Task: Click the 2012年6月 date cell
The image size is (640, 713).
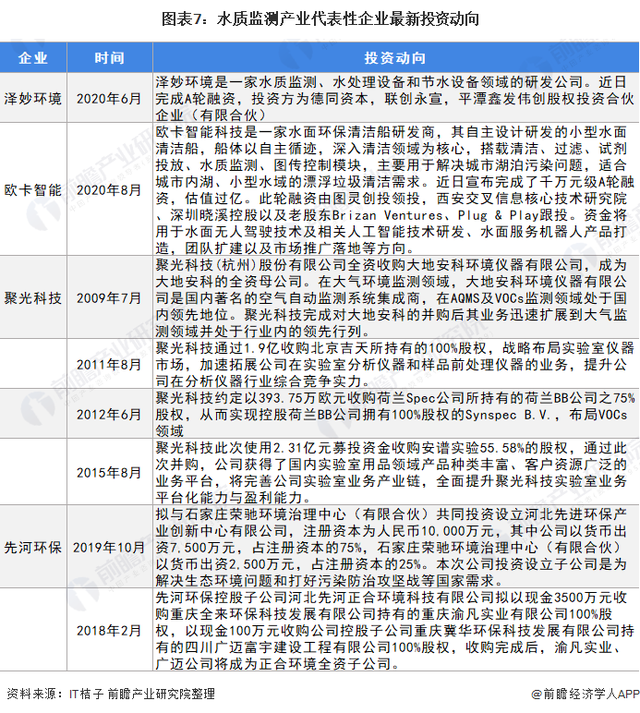Action: point(110,411)
